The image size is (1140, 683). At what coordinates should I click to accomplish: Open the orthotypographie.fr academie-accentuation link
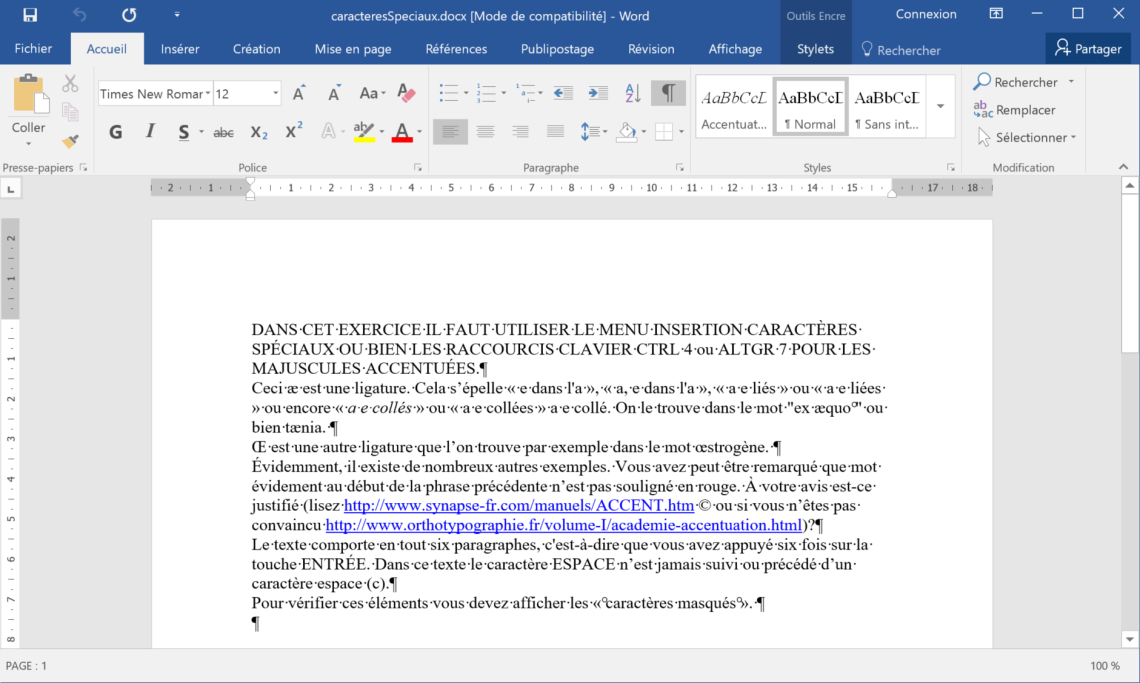563,525
